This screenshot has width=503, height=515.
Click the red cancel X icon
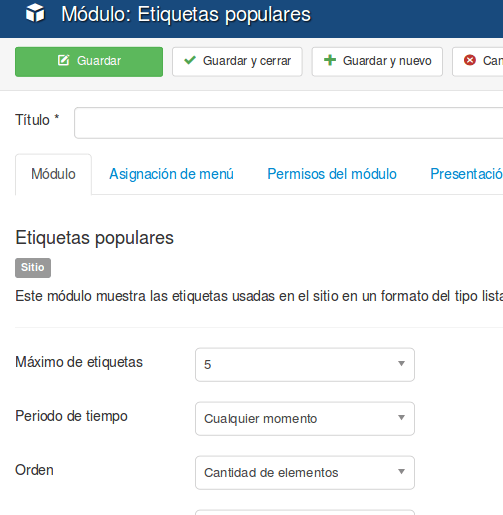470,60
